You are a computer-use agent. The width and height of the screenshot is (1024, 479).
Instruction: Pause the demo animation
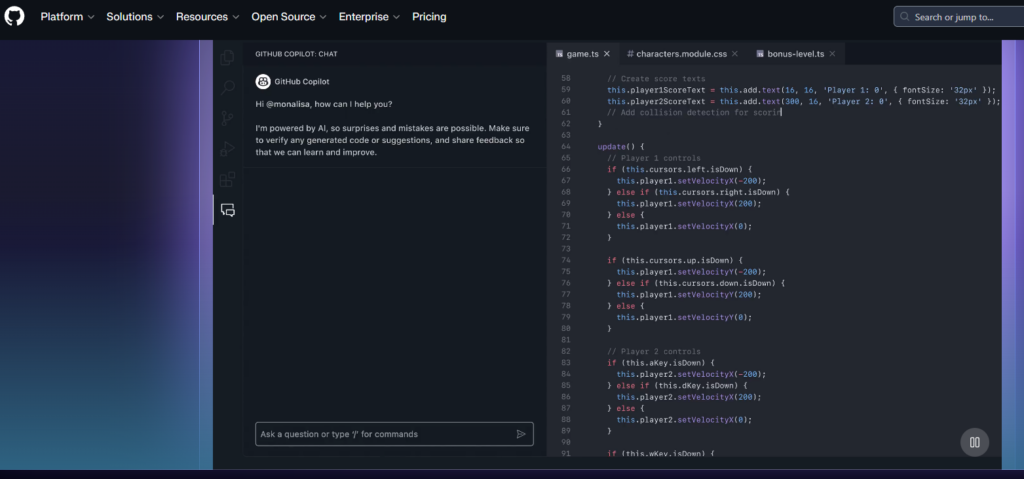click(x=974, y=442)
